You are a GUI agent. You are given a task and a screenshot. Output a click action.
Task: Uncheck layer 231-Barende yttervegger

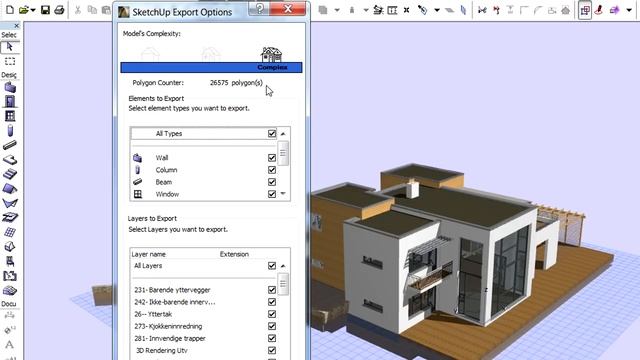(x=272, y=290)
